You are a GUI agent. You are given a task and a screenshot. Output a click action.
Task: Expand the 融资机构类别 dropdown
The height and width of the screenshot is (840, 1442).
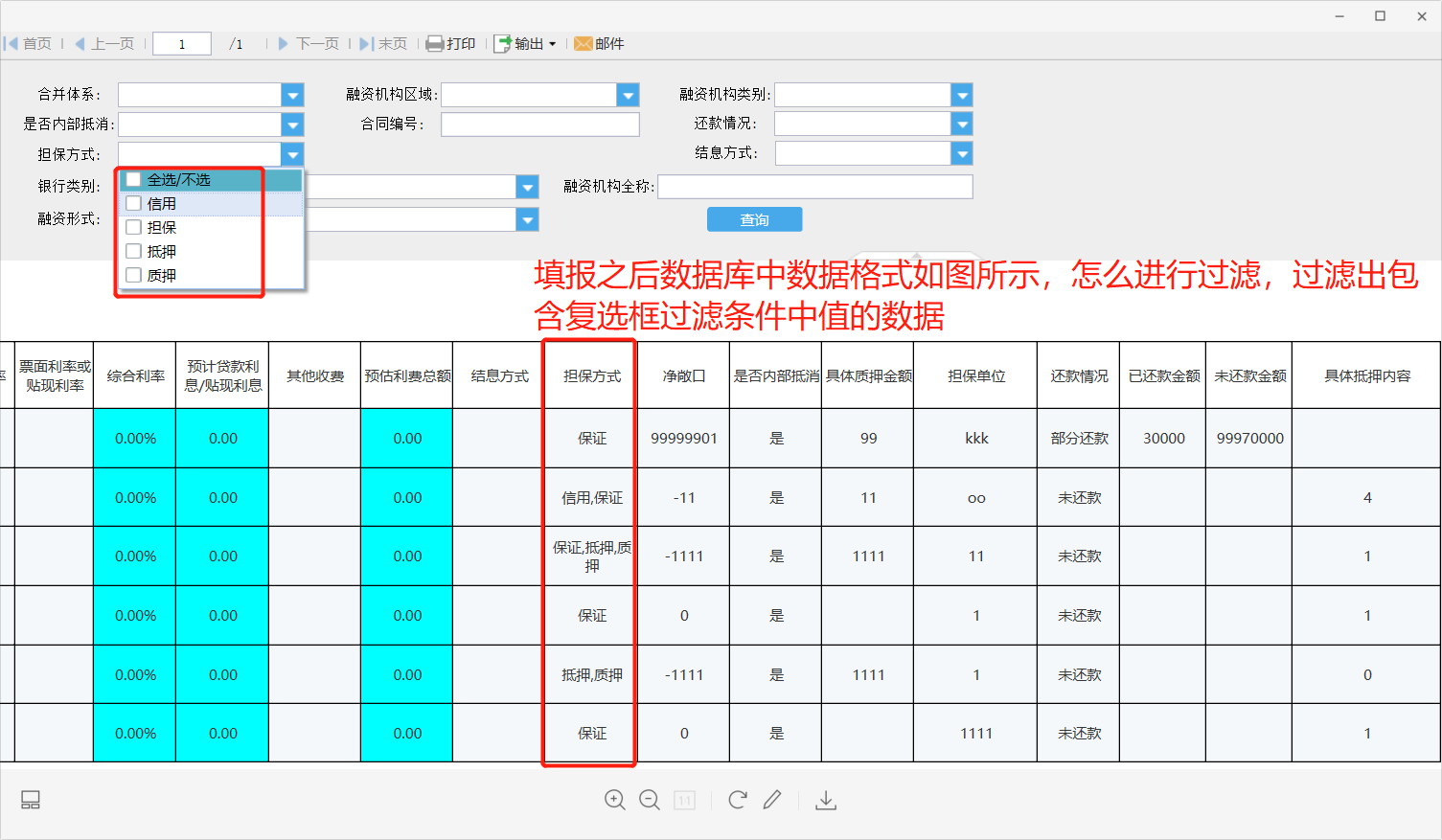962,95
